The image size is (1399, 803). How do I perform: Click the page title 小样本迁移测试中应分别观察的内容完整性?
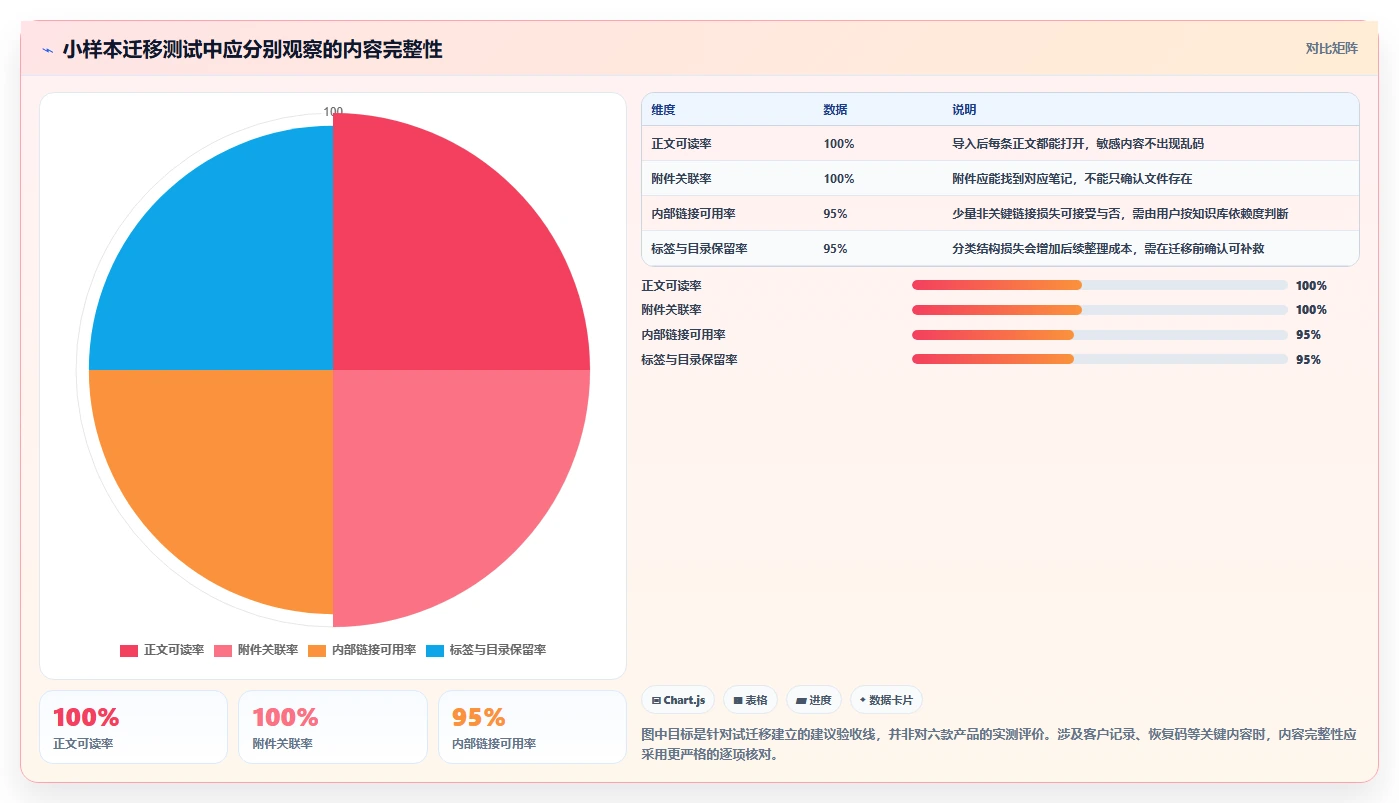coord(252,49)
